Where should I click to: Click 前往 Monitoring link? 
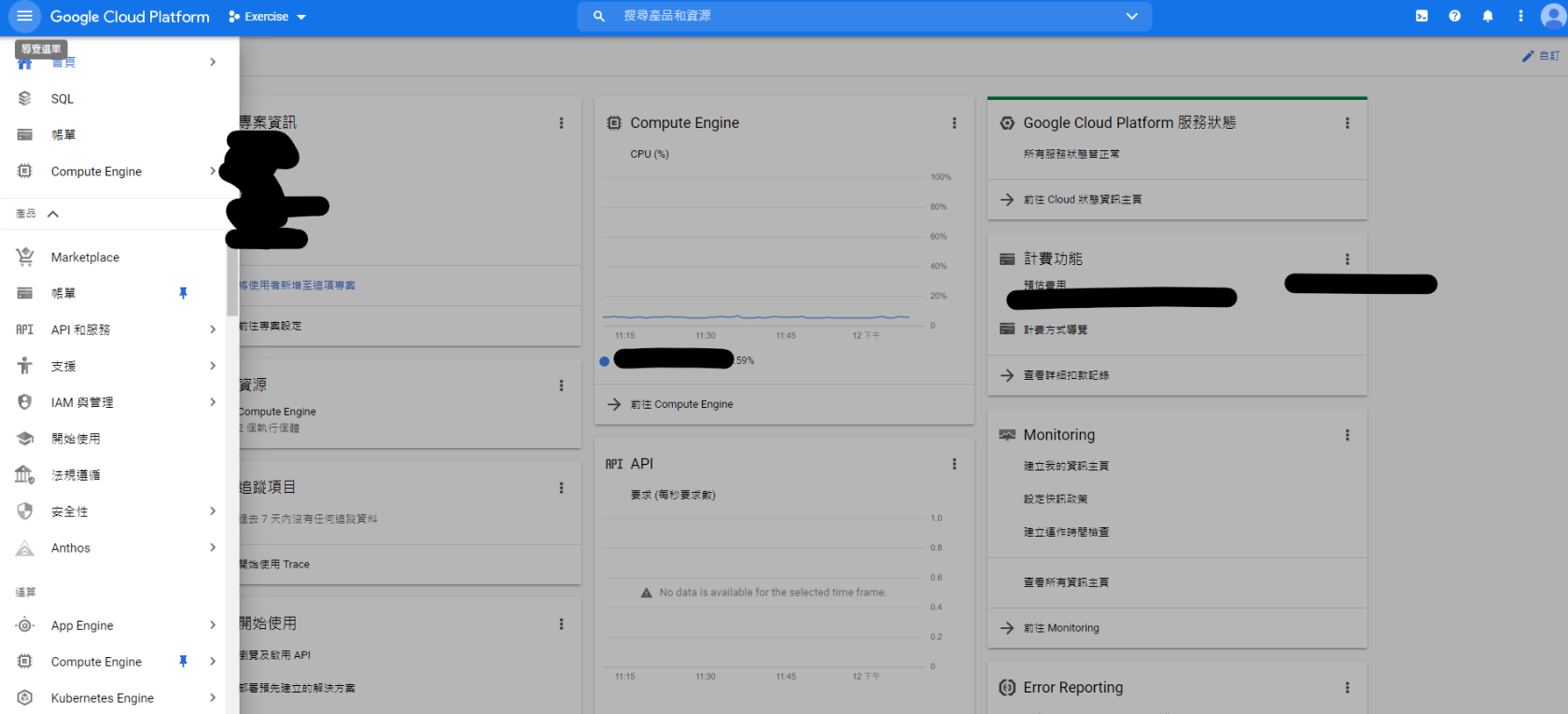pyautogui.click(x=1061, y=628)
